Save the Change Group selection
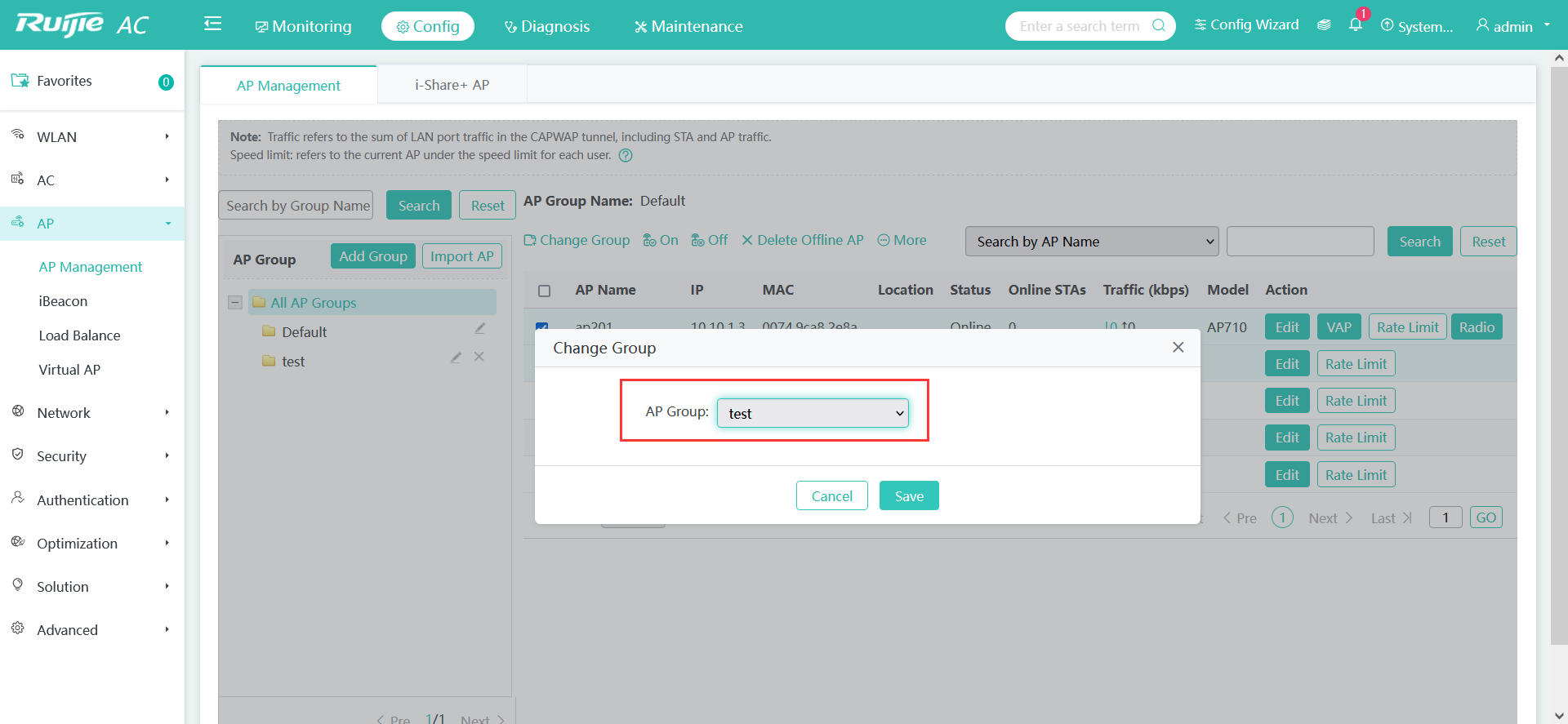 [908, 496]
